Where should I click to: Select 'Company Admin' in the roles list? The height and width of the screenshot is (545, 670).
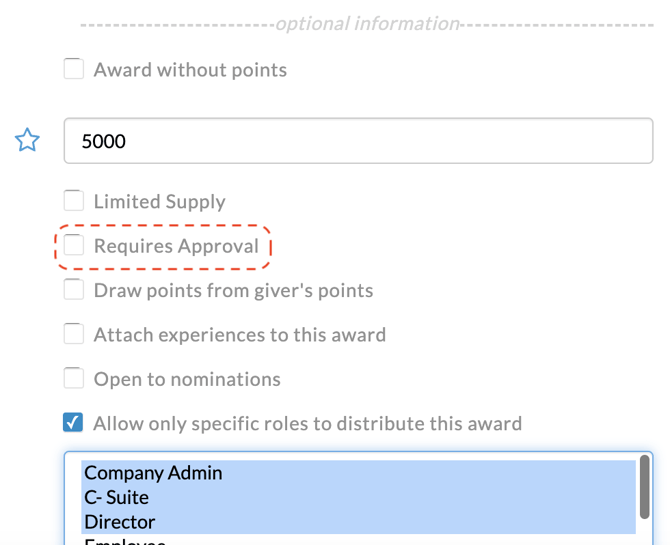tap(153, 473)
